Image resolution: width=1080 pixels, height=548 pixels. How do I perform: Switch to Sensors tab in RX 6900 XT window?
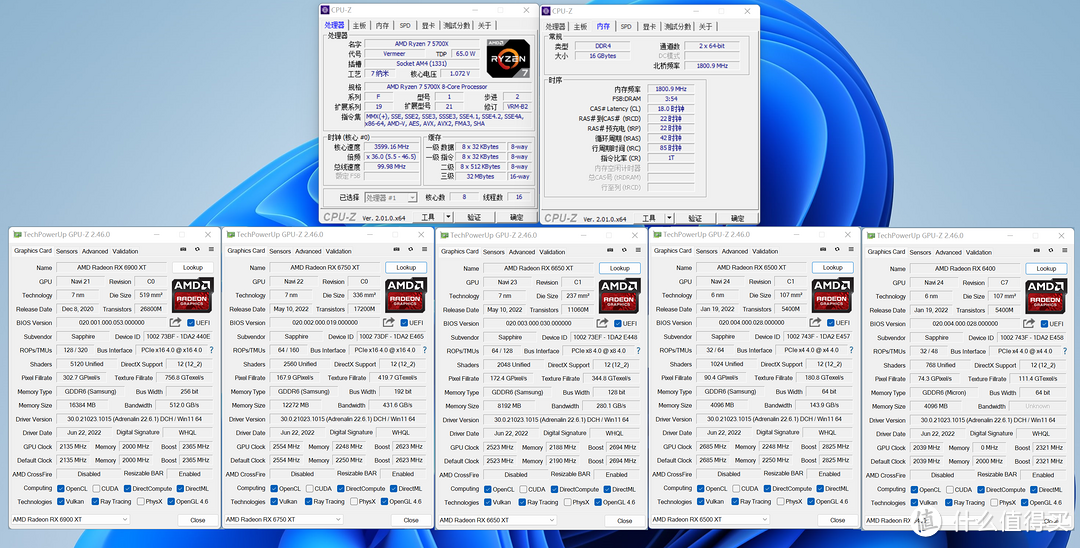click(67, 251)
